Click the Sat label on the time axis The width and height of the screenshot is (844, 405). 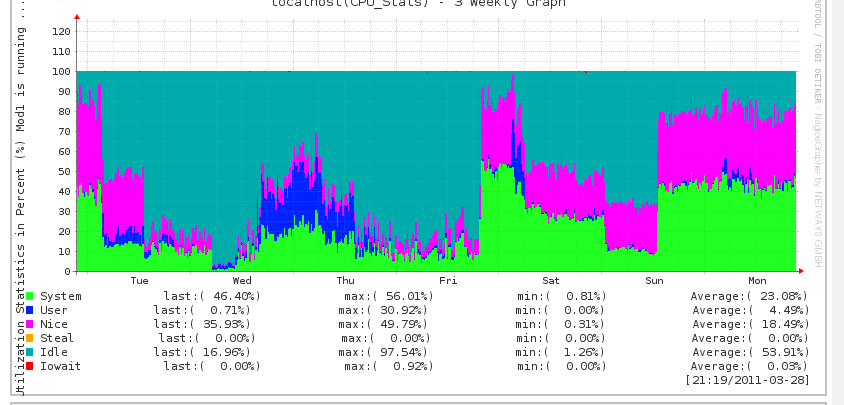[x=551, y=281]
